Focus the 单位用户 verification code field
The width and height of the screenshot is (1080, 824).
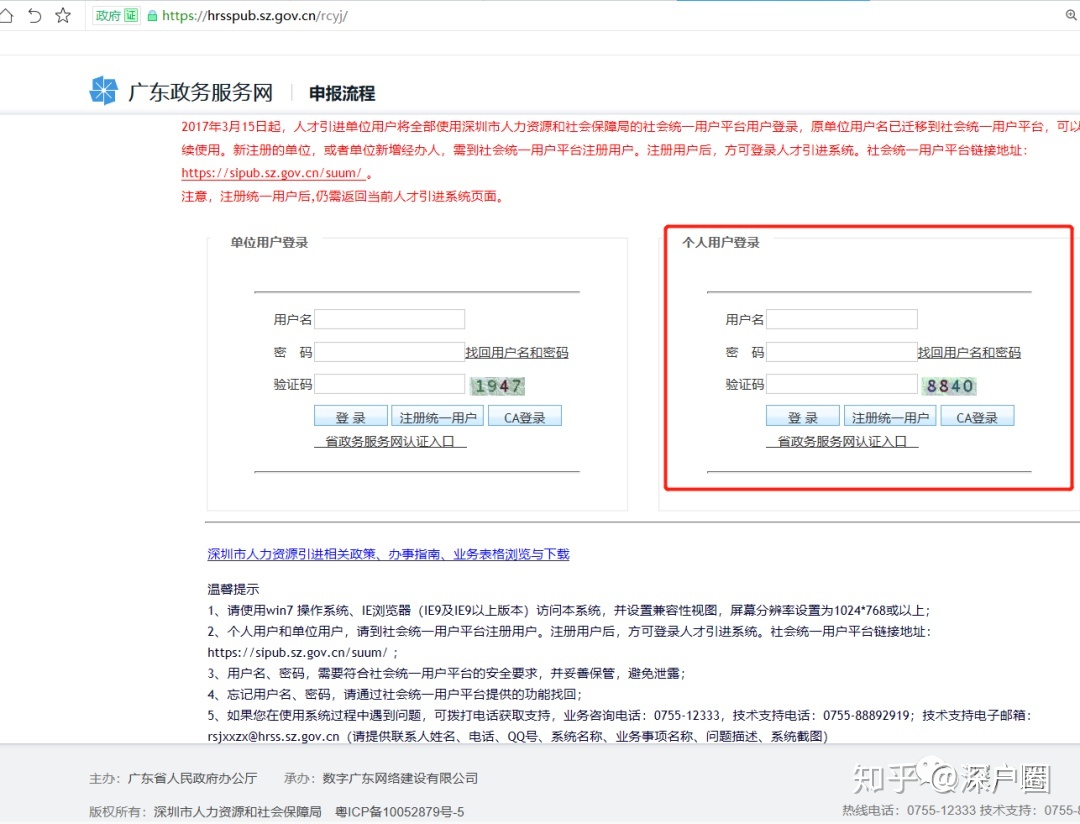[x=389, y=384]
